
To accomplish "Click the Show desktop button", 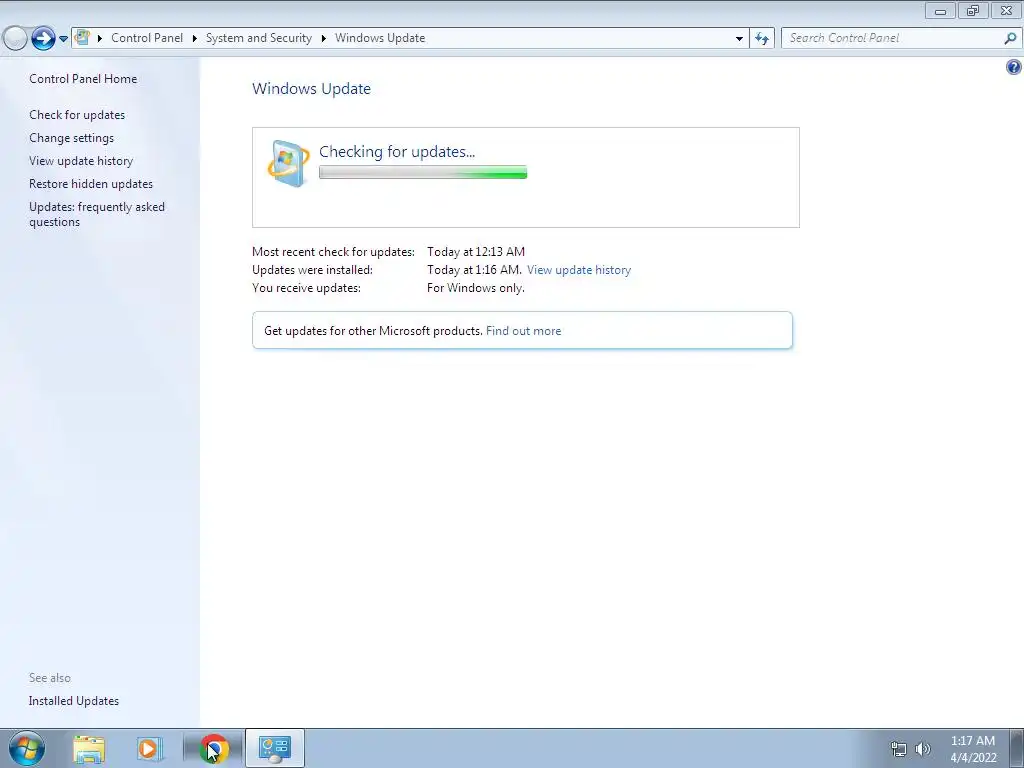I will [x=1016, y=748].
